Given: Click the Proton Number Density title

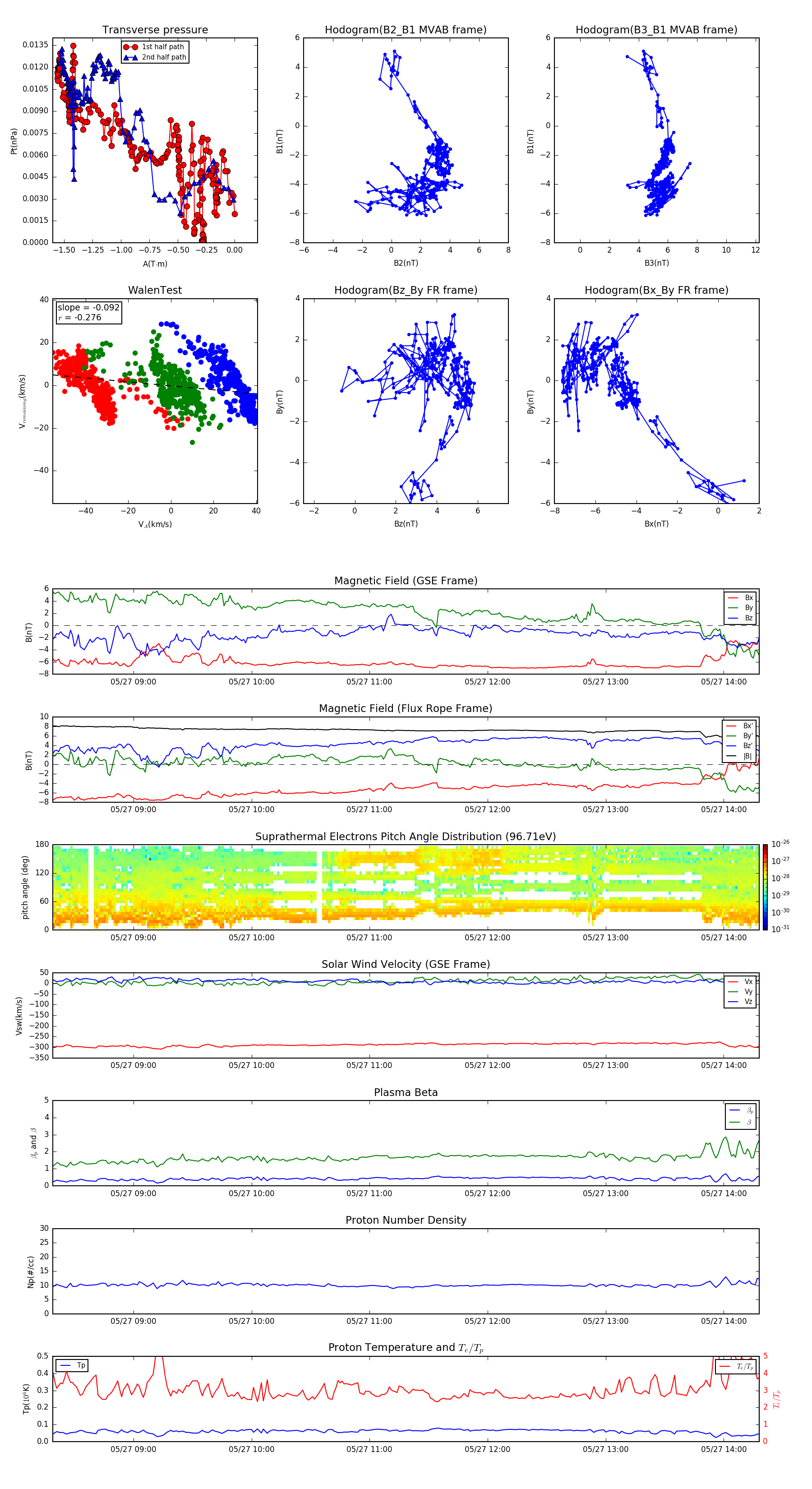Looking at the screenshot, I should click(406, 1221).
